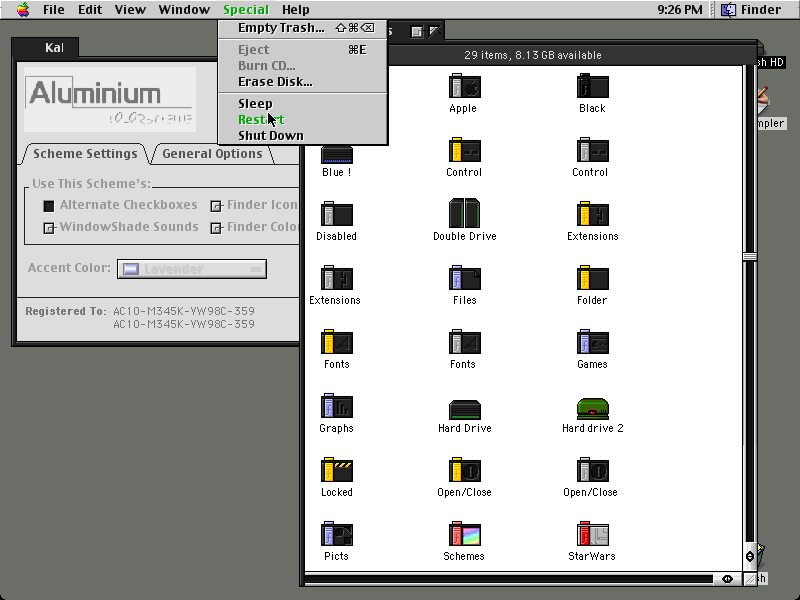This screenshot has width=800, height=600.
Task: Click the Finder window vertical scroll thumb
Action: tap(749, 257)
